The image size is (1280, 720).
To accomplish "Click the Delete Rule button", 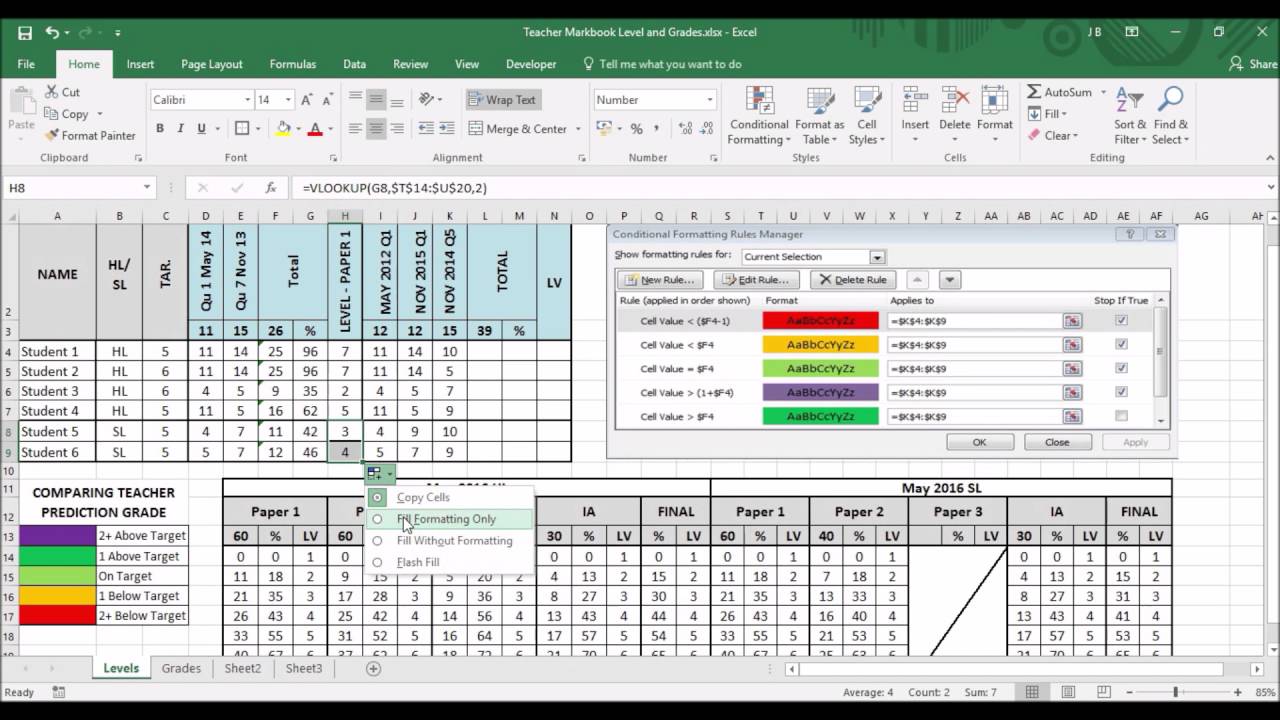I will (x=852, y=280).
